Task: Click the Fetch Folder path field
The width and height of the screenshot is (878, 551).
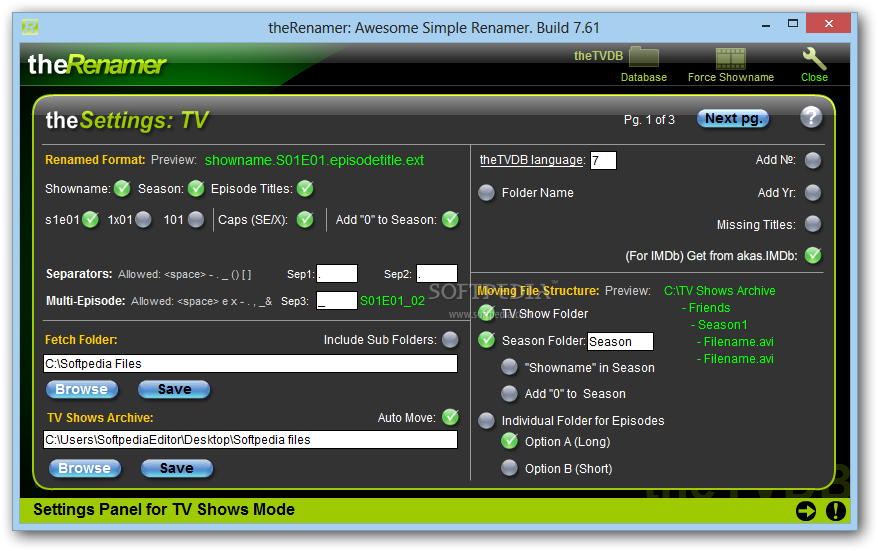Action: 250,363
